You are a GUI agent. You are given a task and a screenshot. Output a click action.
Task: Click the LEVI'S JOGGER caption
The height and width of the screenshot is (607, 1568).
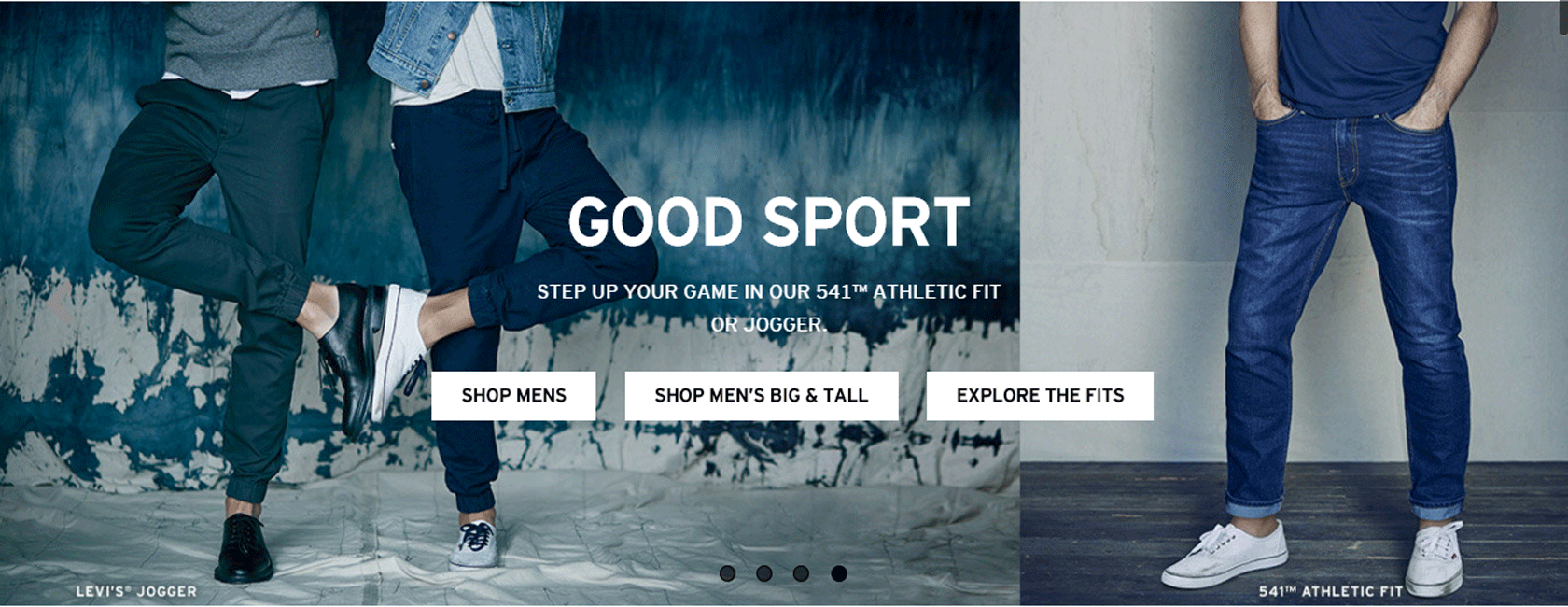[x=136, y=591]
